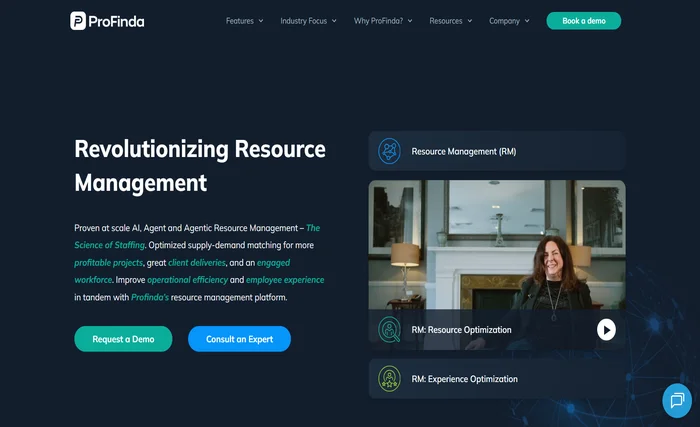Open the Features menu

pyautogui.click(x=240, y=21)
